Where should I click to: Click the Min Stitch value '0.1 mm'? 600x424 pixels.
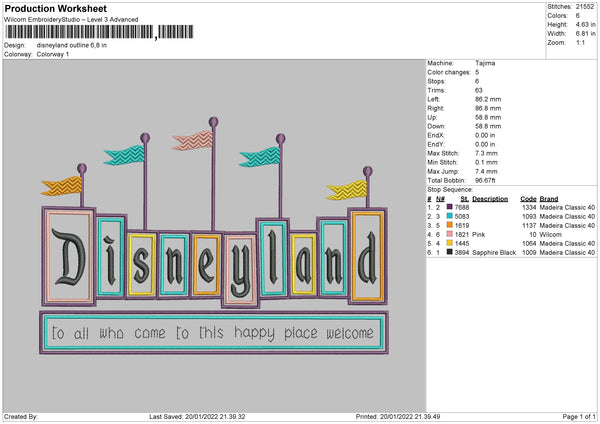click(x=487, y=162)
